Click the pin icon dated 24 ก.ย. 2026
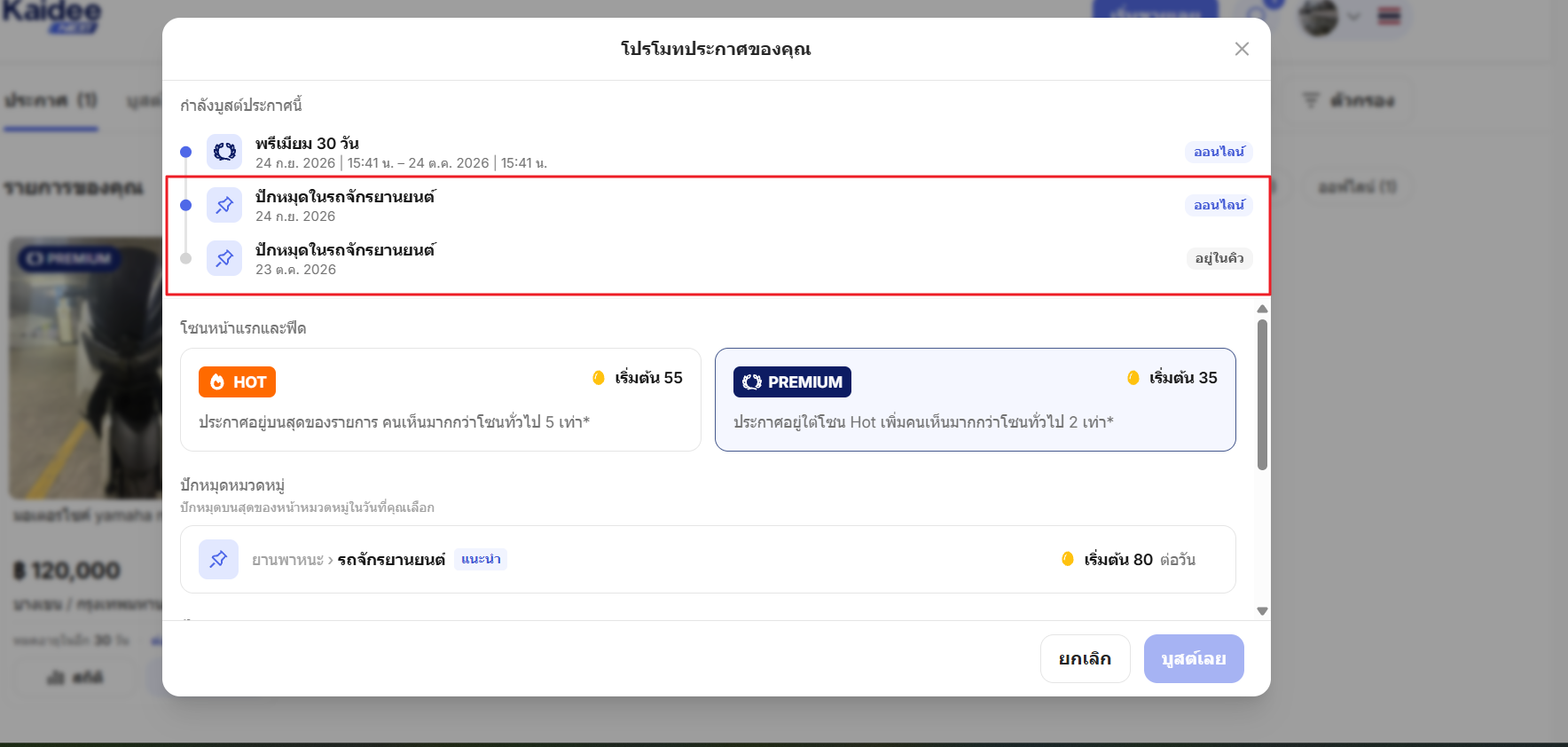Viewport: 1568px width, 747px height. pyautogui.click(x=224, y=205)
